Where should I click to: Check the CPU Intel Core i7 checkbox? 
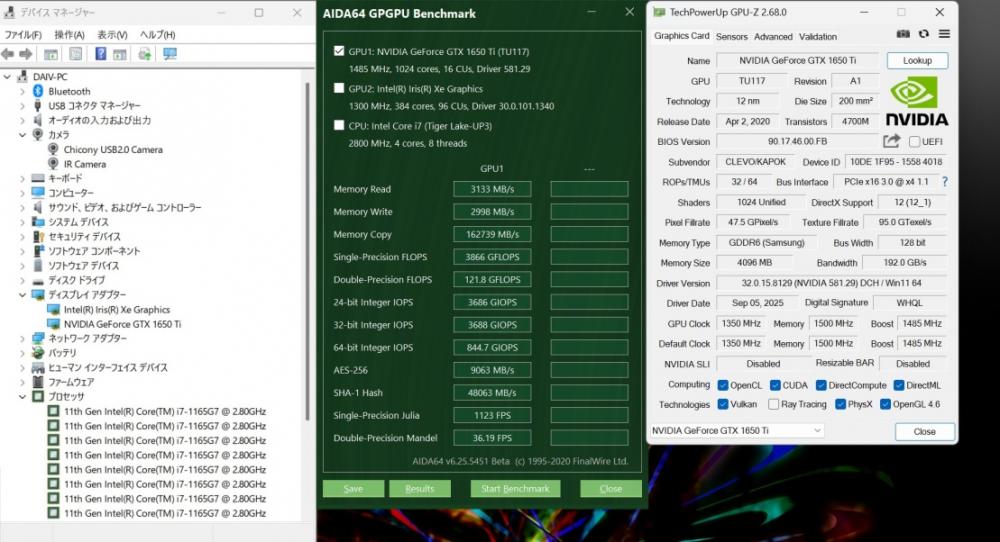pos(340,126)
